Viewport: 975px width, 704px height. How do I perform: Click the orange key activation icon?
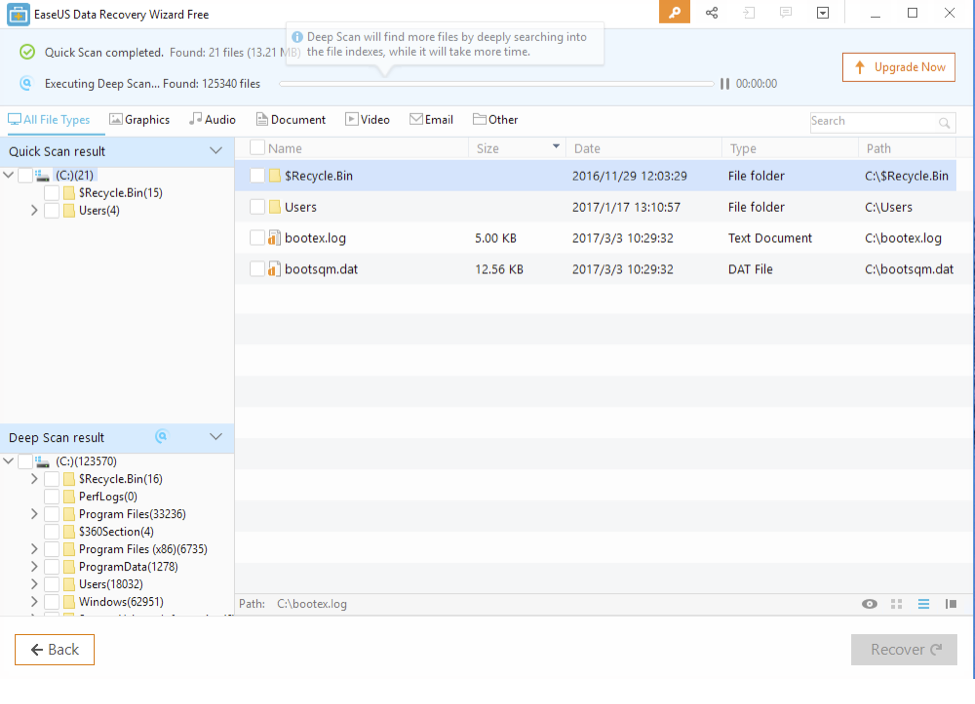[674, 12]
